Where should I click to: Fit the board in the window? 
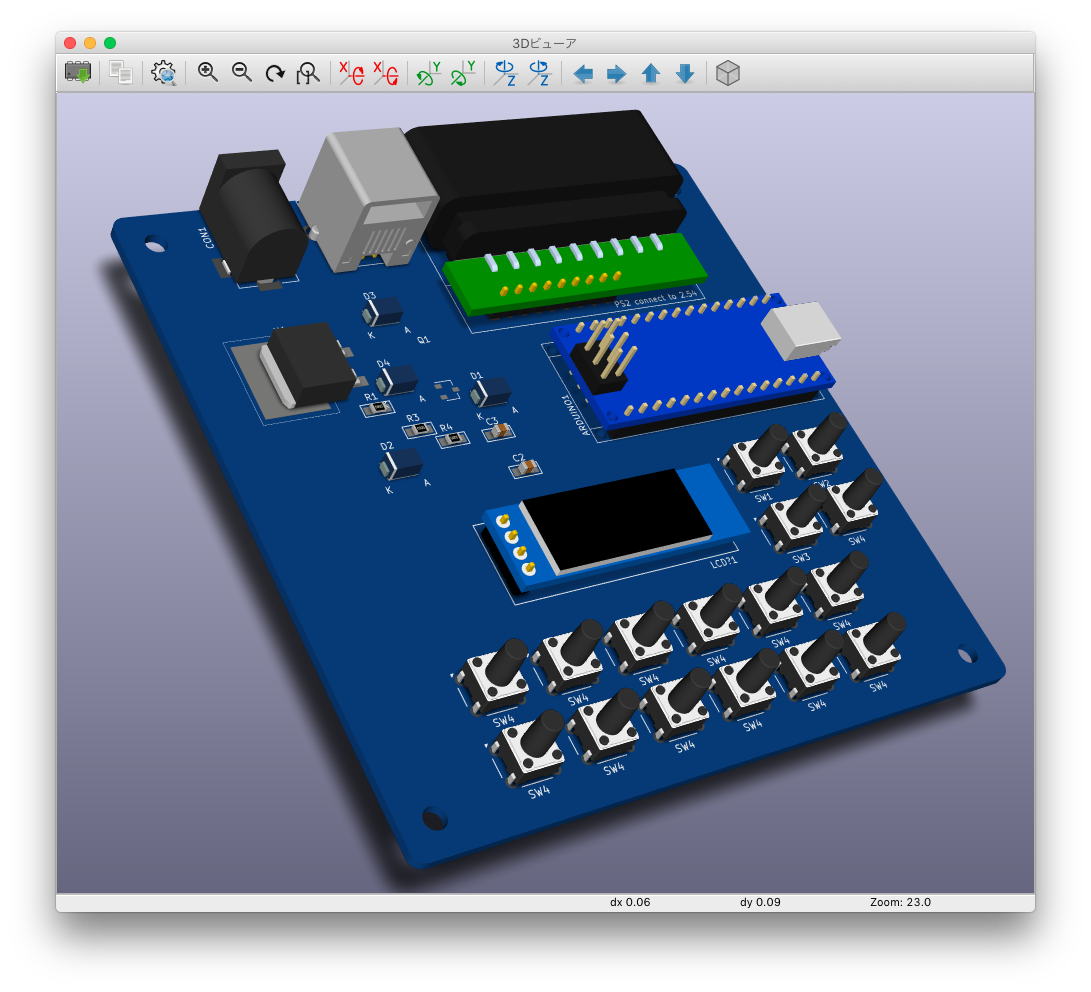point(308,72)
